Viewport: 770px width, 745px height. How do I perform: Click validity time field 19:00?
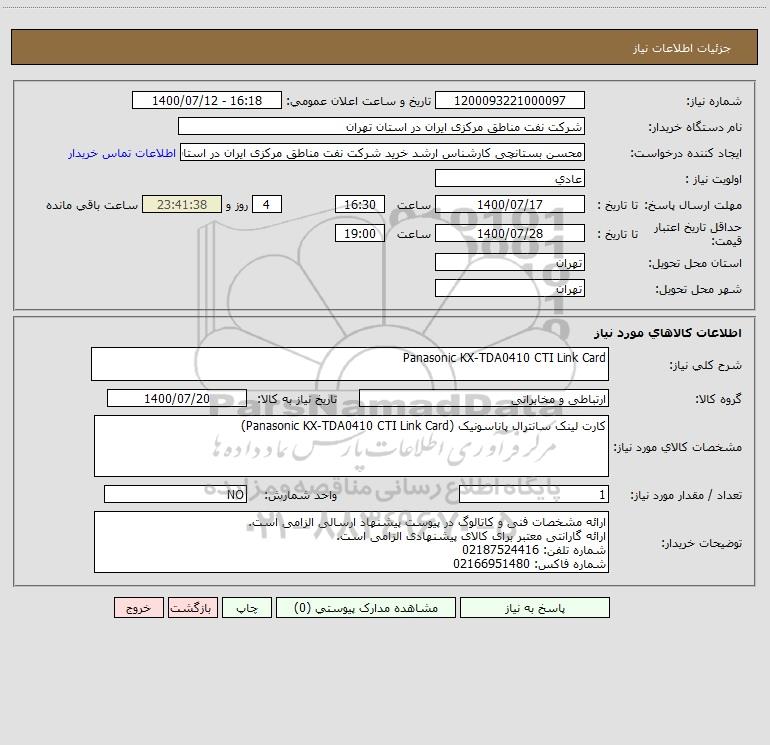(359, 233)
